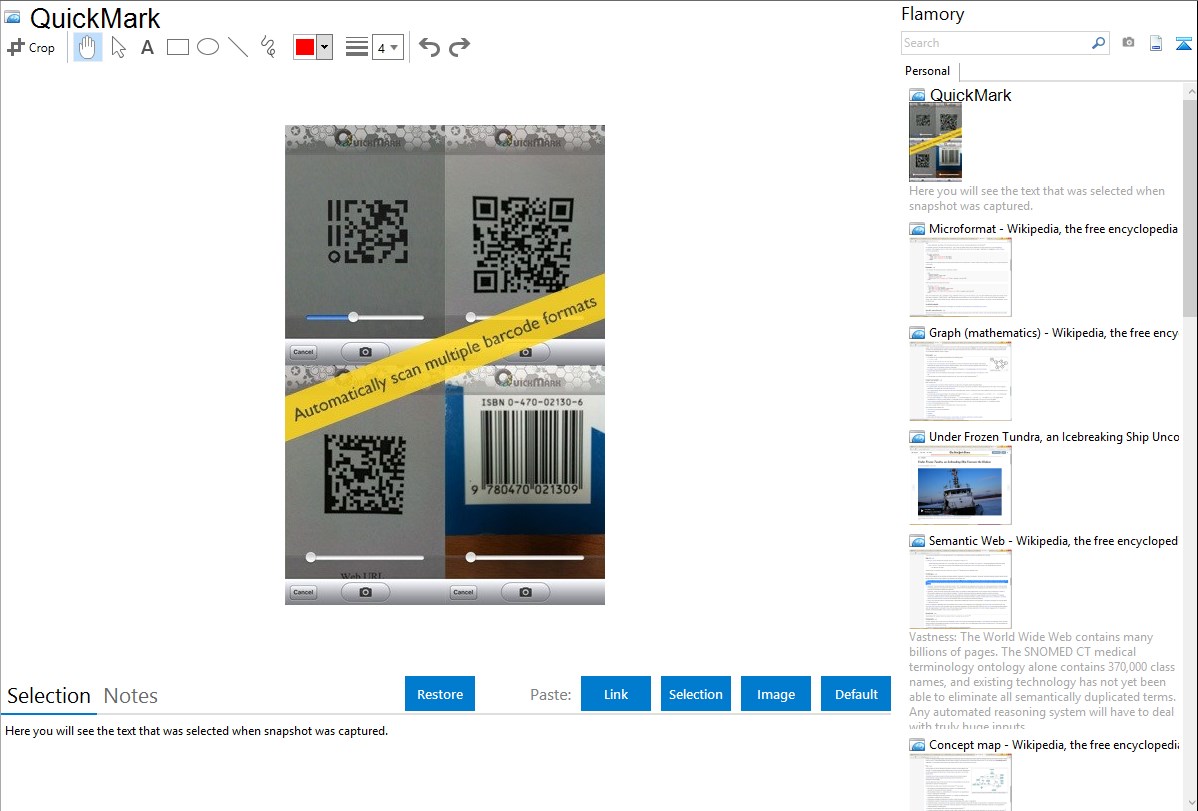Select the "QuickMark" title in the snapshot list
This screenshot has height=811, width=1198.
click(970, 96)
